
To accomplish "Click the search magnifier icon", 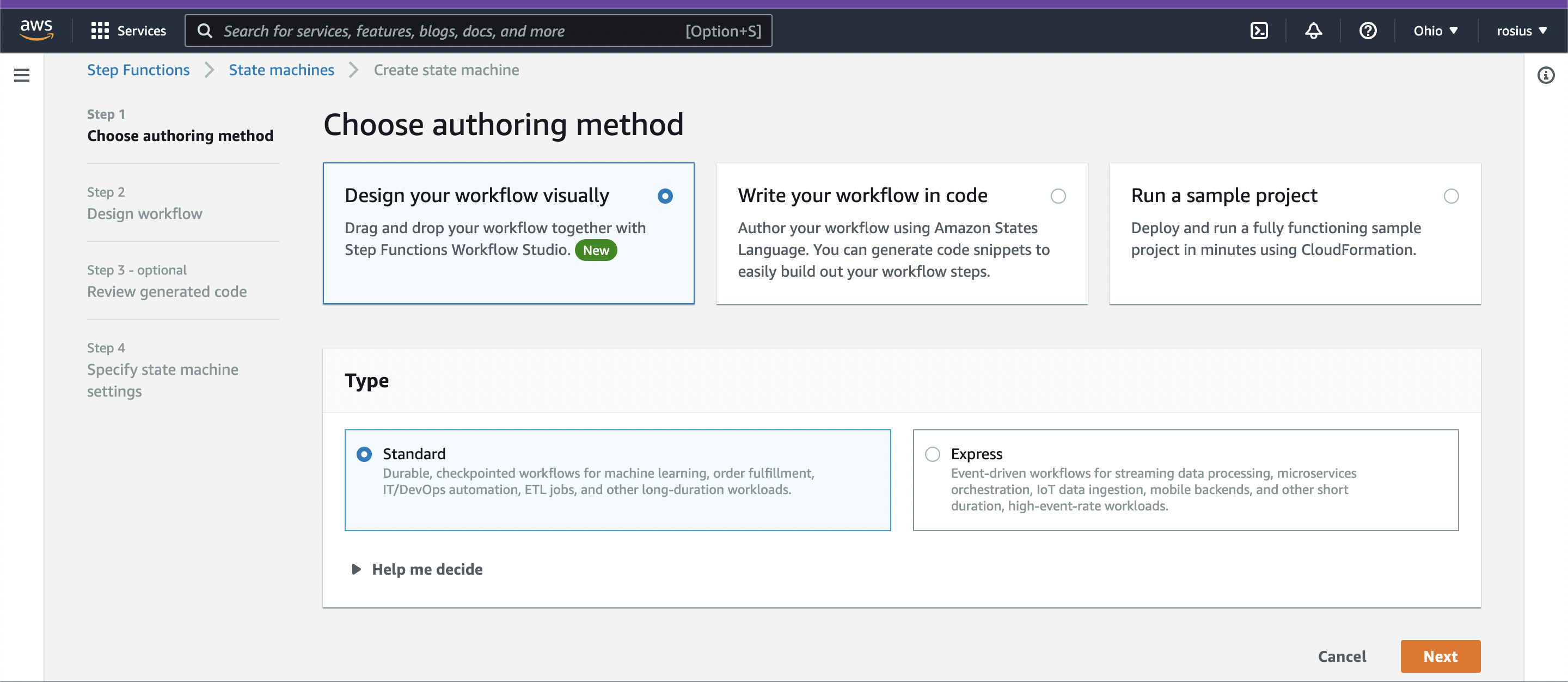I will coord(205,31).
